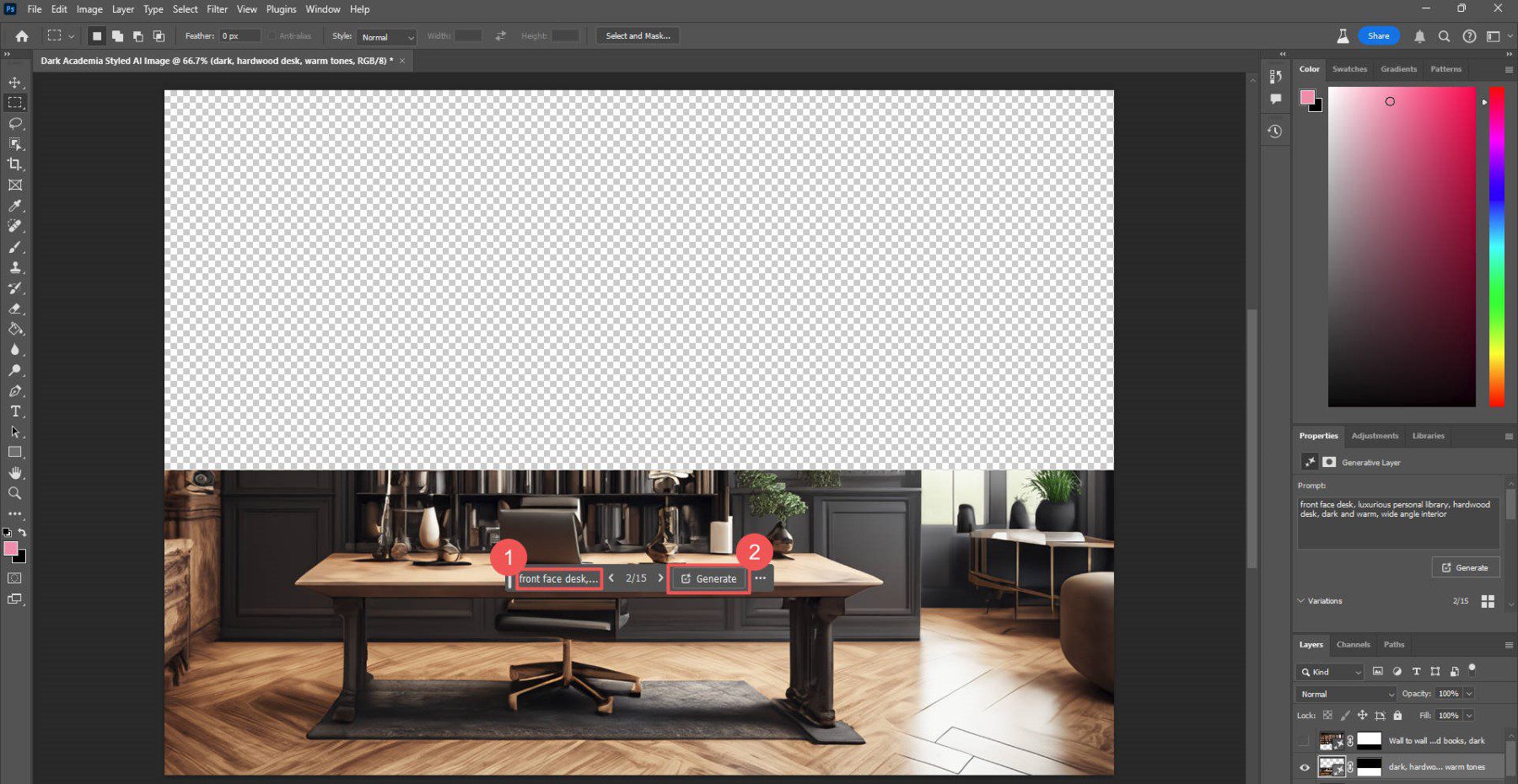Select the Hand tool
The width and height of the screenshot is (1518, 784).
tap(15, 473)
